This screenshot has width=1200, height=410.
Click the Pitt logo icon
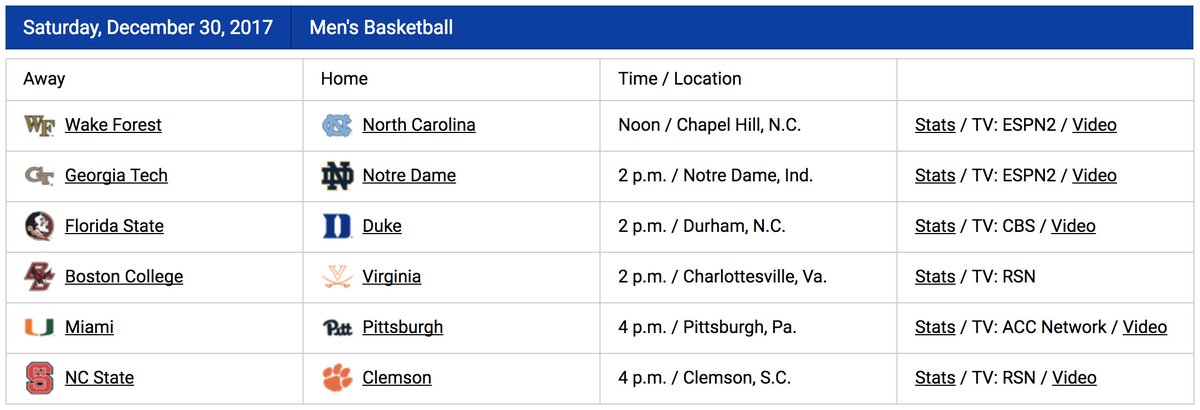[337, 328]
